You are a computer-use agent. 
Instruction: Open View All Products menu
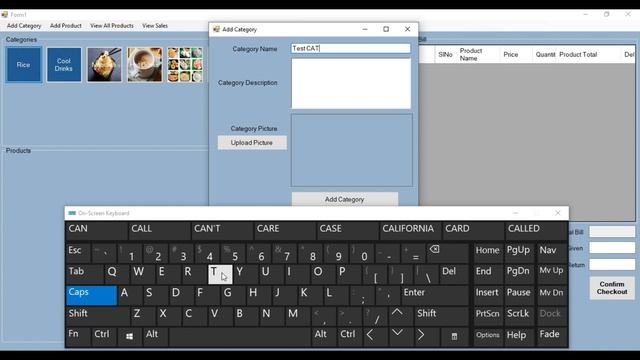(x=112, y=26)
